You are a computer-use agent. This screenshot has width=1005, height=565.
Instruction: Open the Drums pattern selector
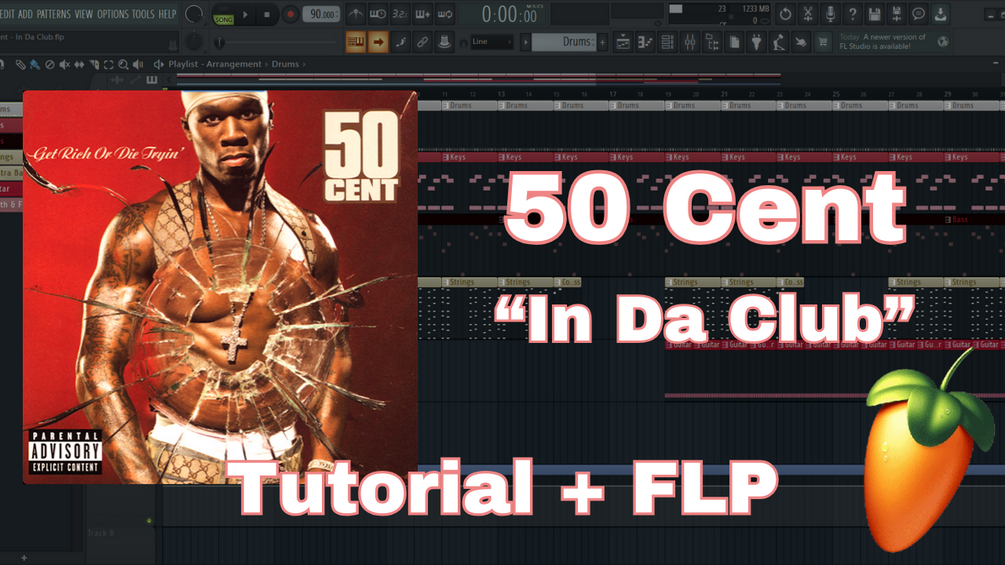point(564,42)
